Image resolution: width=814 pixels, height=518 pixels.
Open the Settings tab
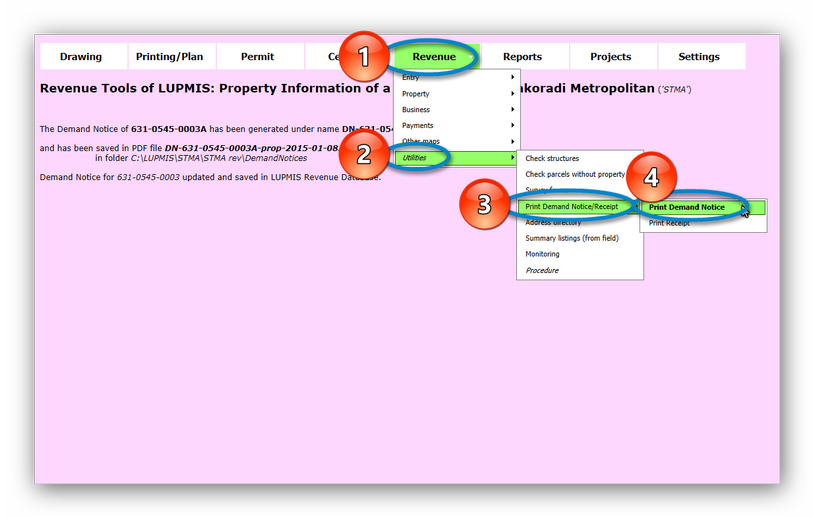point(699,57)
